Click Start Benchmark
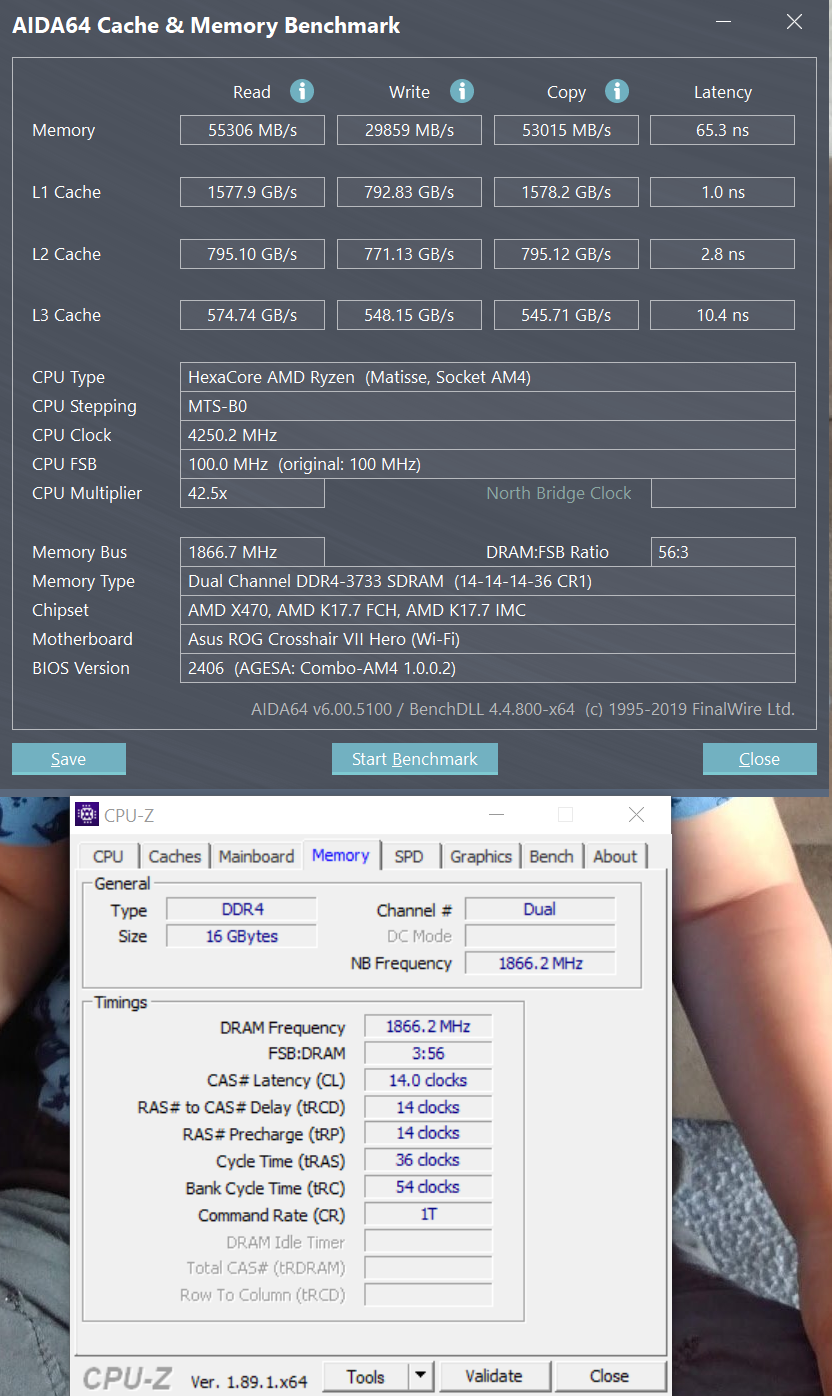The width and height of the screenshot is (832, 1396). pos(415,759)
